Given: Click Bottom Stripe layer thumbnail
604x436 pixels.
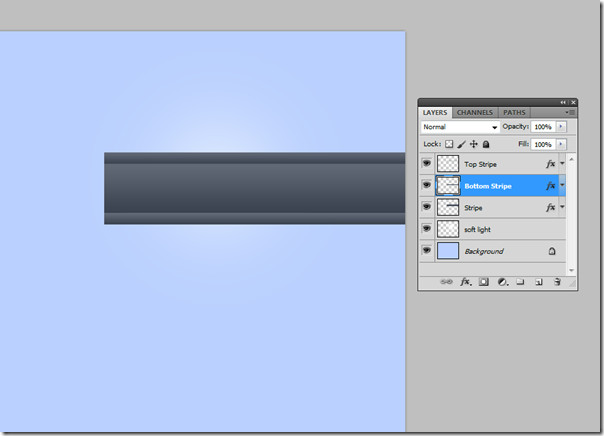Looking at the screenshot, I should pyautogui.click(x=448, y=186).
